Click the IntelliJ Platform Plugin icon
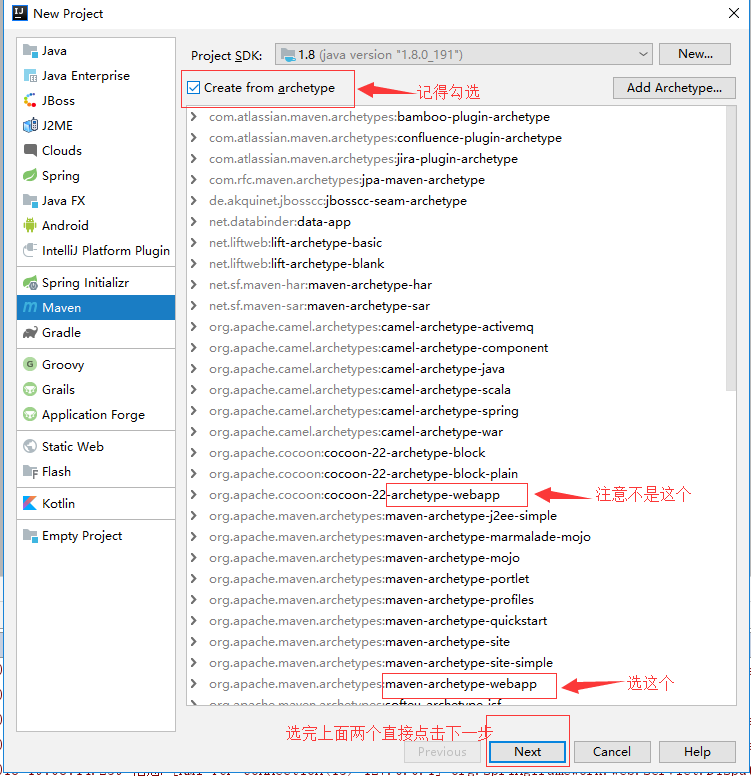This screenshot has height=776, width=751. [30, 250]
